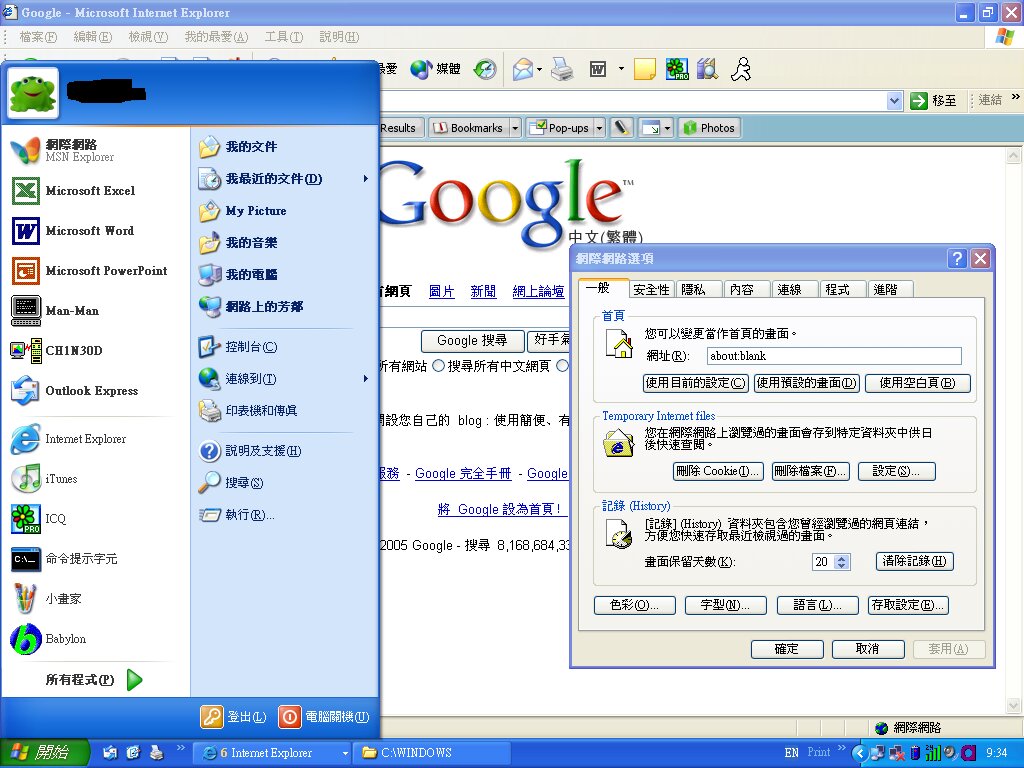
Task: Click the 使用空白頁(B) button
Action: 918,383
